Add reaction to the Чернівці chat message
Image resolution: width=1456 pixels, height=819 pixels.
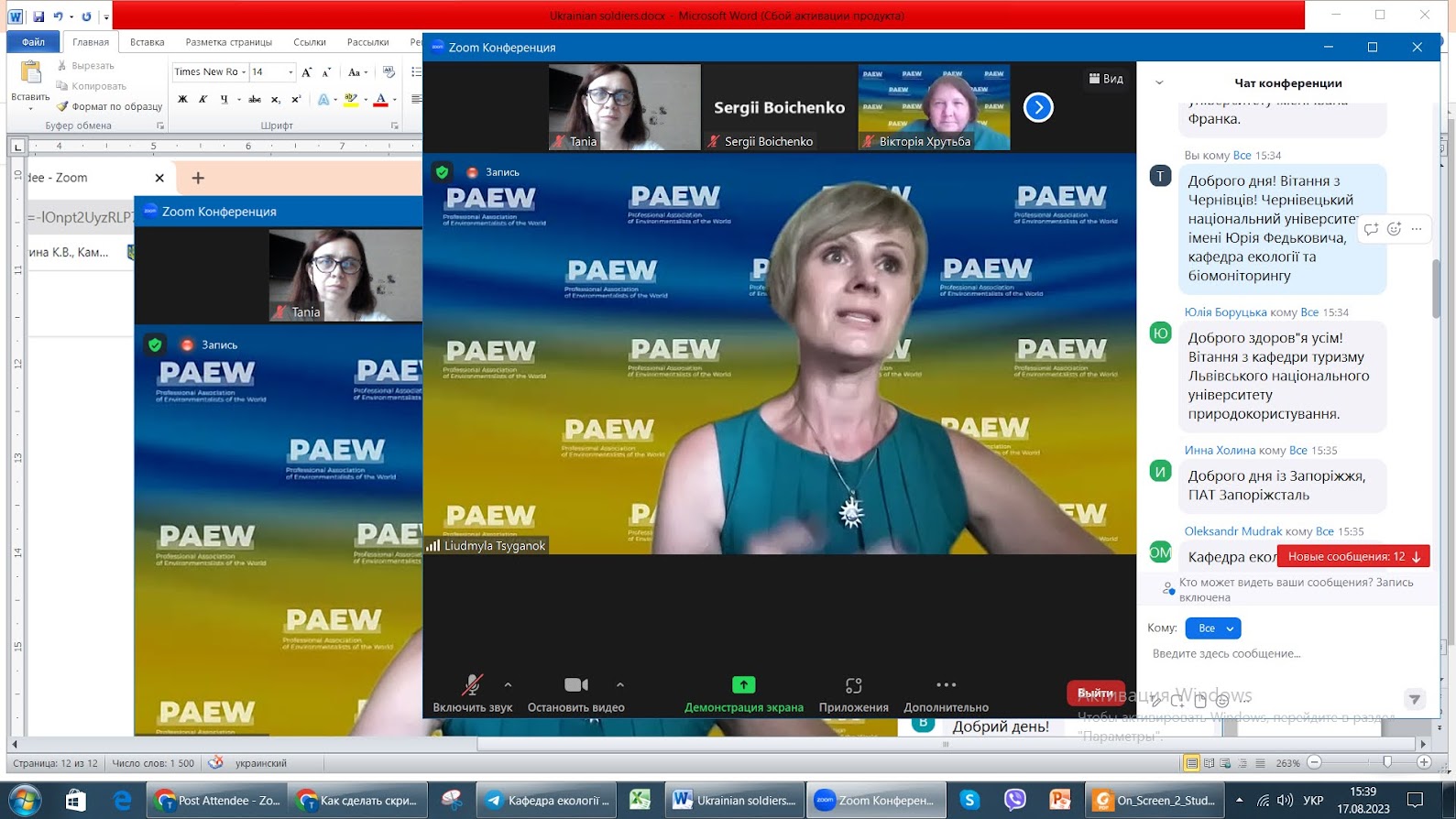(1394, 229)
